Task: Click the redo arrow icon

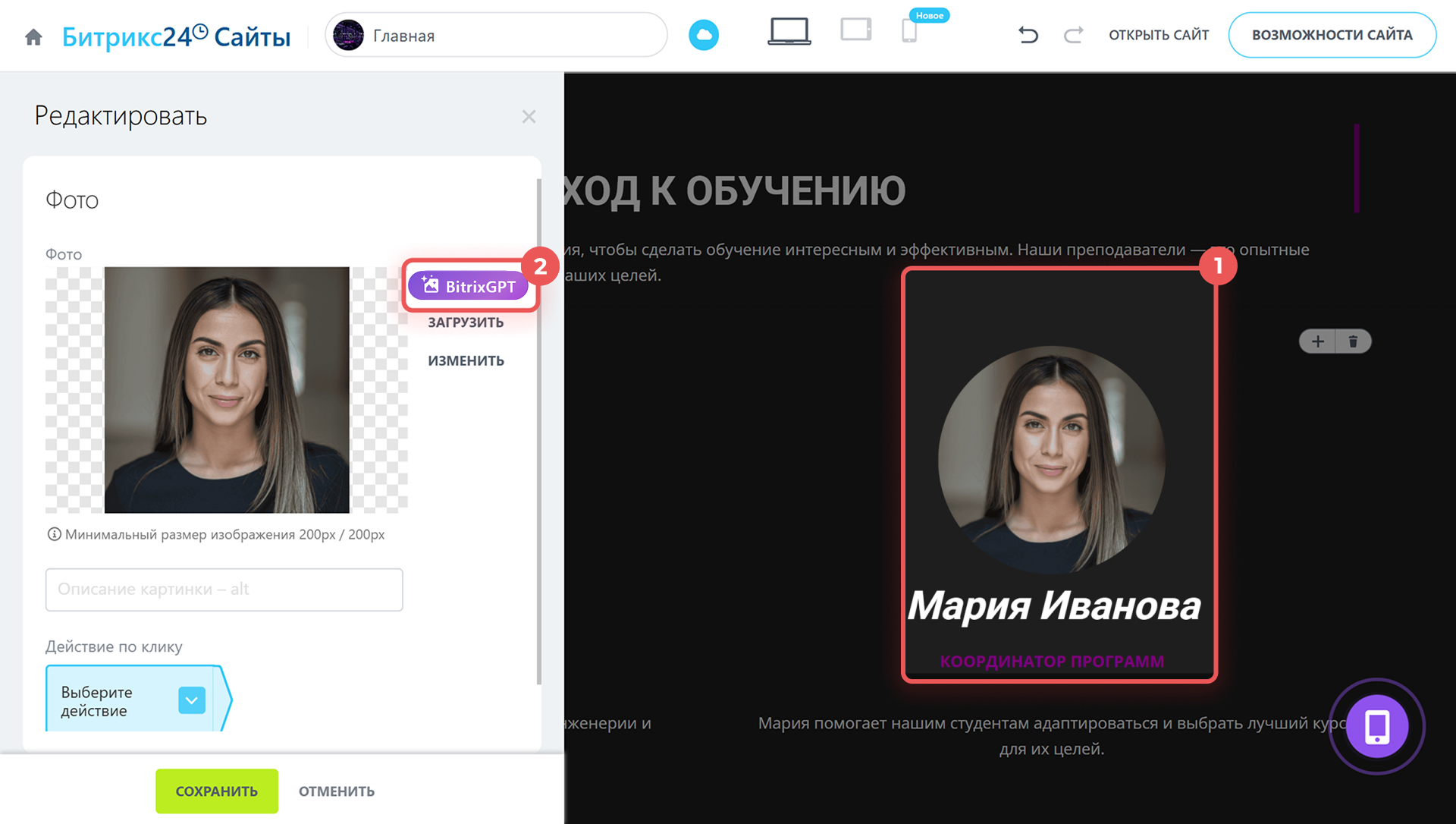Action: click(x=1073, y=35)
